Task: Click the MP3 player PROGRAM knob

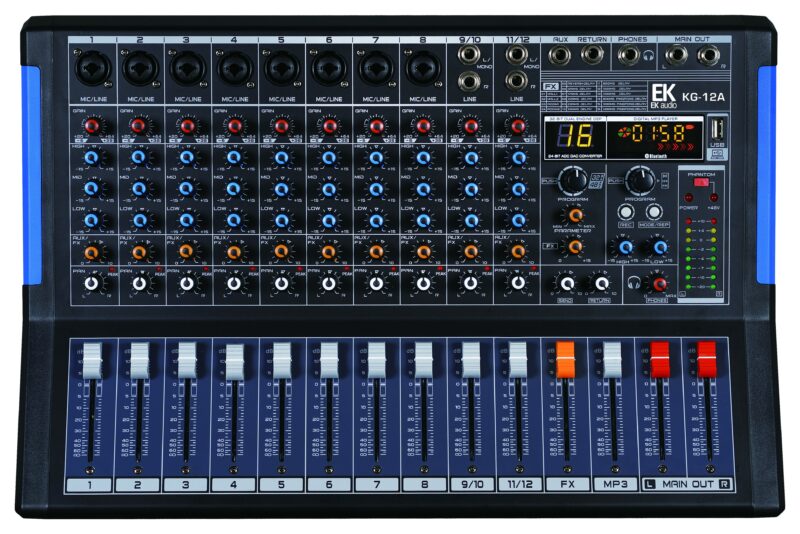Action: coord(640,181)
